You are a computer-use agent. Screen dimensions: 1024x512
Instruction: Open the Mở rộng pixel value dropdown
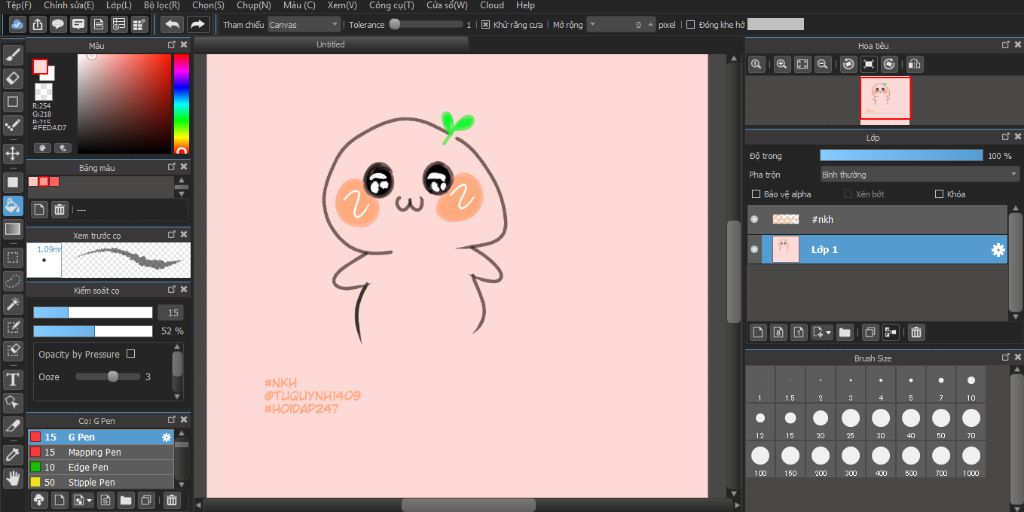tap(592, 25)
